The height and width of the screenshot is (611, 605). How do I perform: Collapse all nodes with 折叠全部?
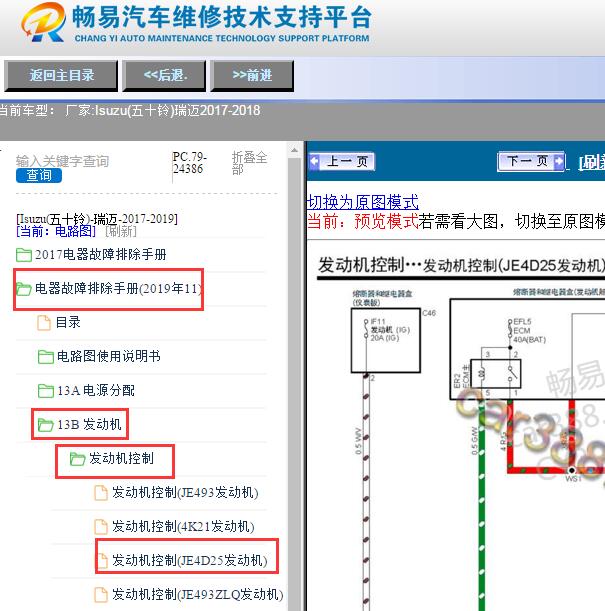coord(249,163)
